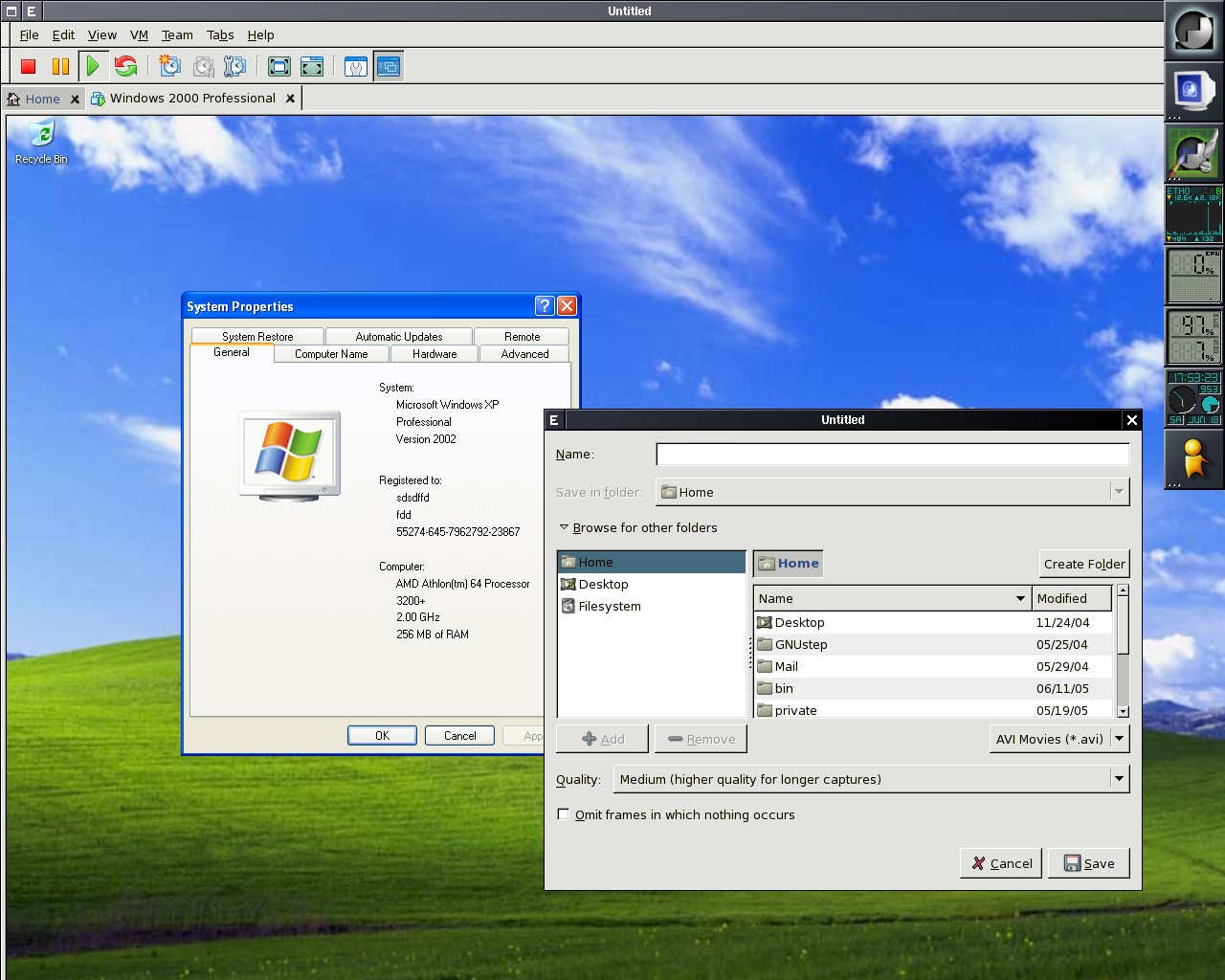Click the Windows XP monitor logo image
This screenshot has height=980, width=1225.
tap(289, 455)
